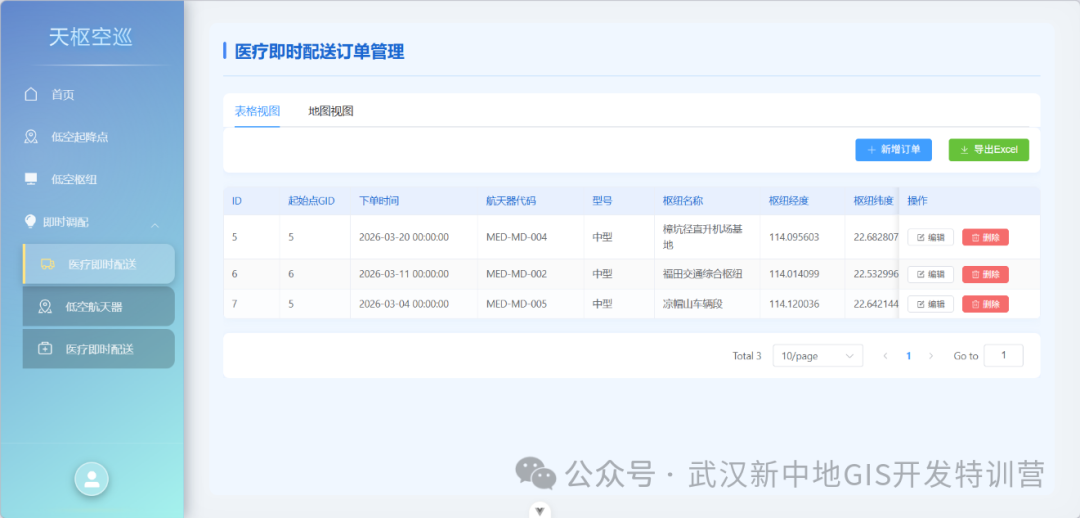The height and width of the screenshot is (518, 1080).
Task: Click the Go to page input field
Action: click(1004, 355)
